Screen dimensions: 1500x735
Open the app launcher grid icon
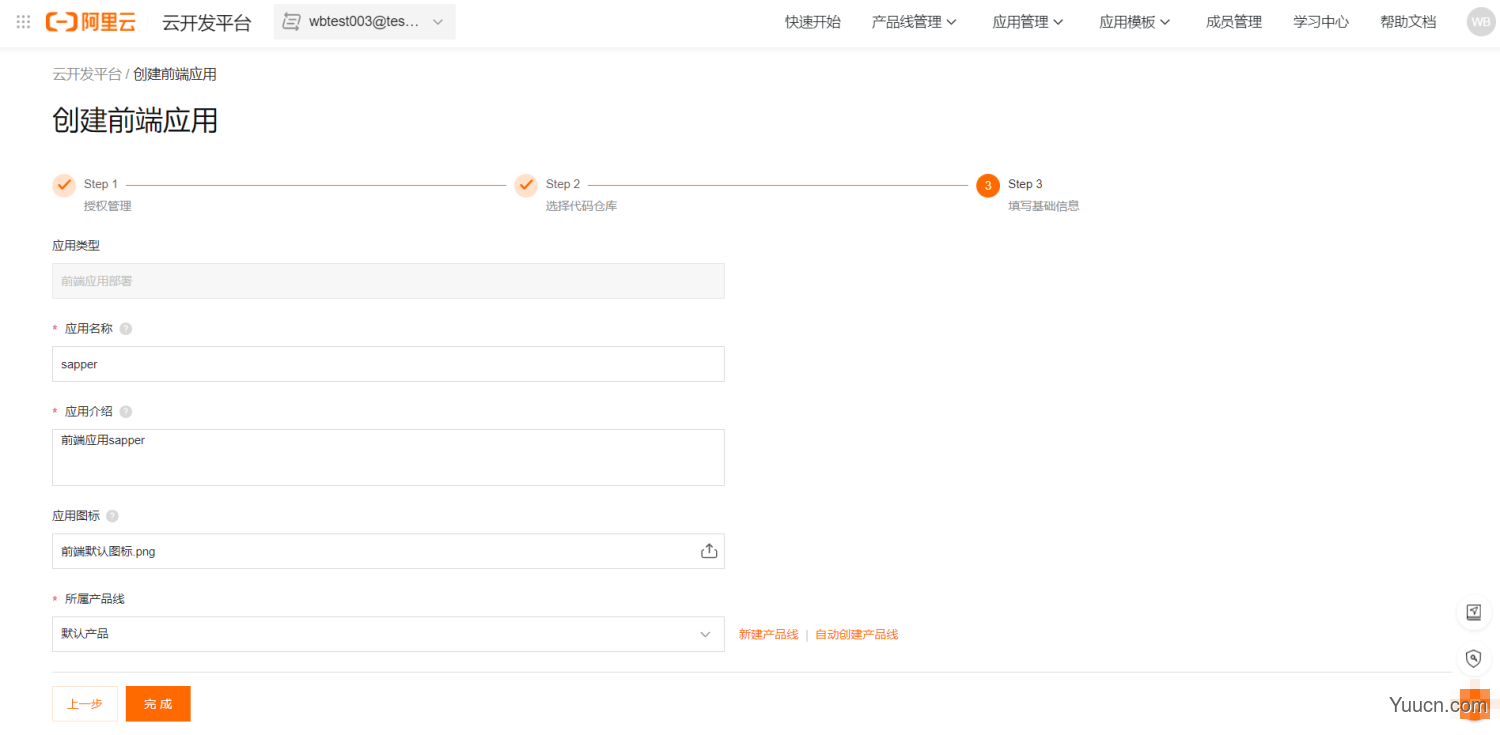(x=24, y=22)
